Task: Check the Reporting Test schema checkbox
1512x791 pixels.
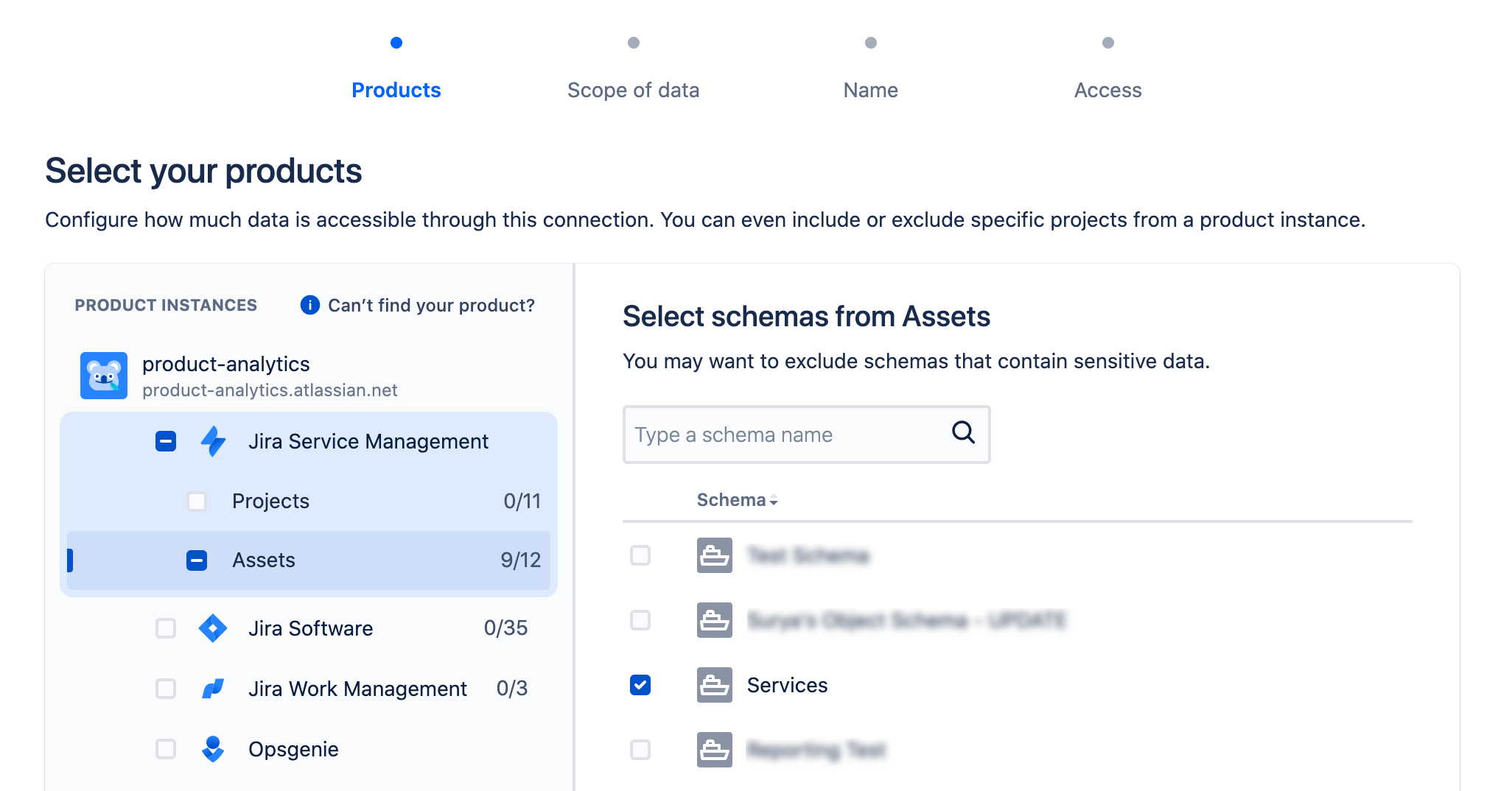Action: pyautogui.click(x=640, y=750)
